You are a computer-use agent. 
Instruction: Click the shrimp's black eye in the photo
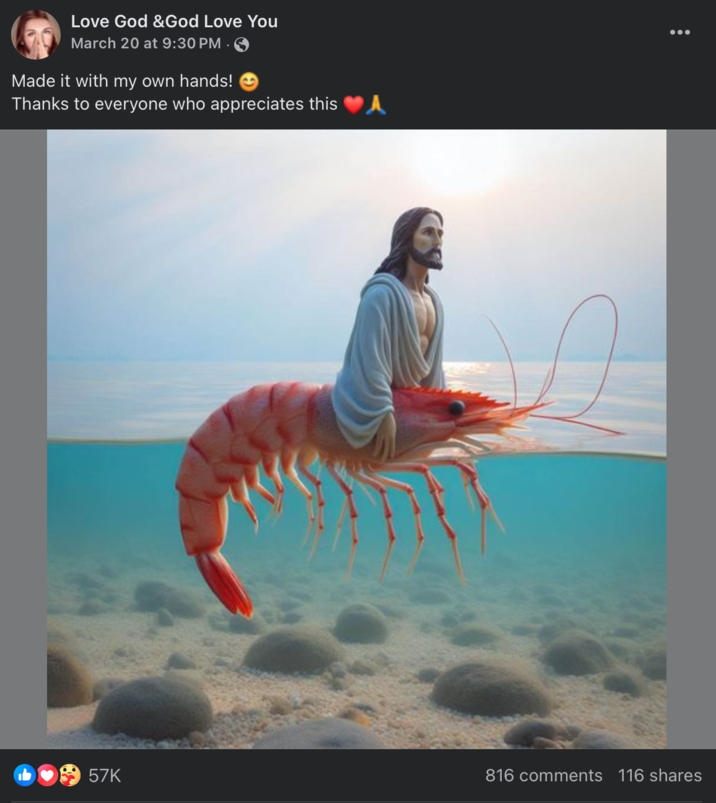pos(456,408)
